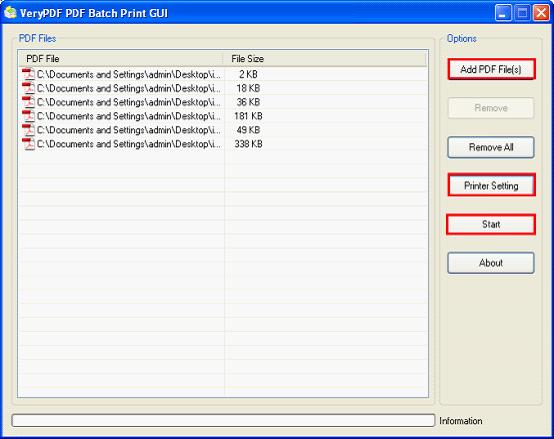The height and width of the screenshot is (439, 554).
Task: Select the file path row sized 36 KB
Action: (x=129, y=102)
